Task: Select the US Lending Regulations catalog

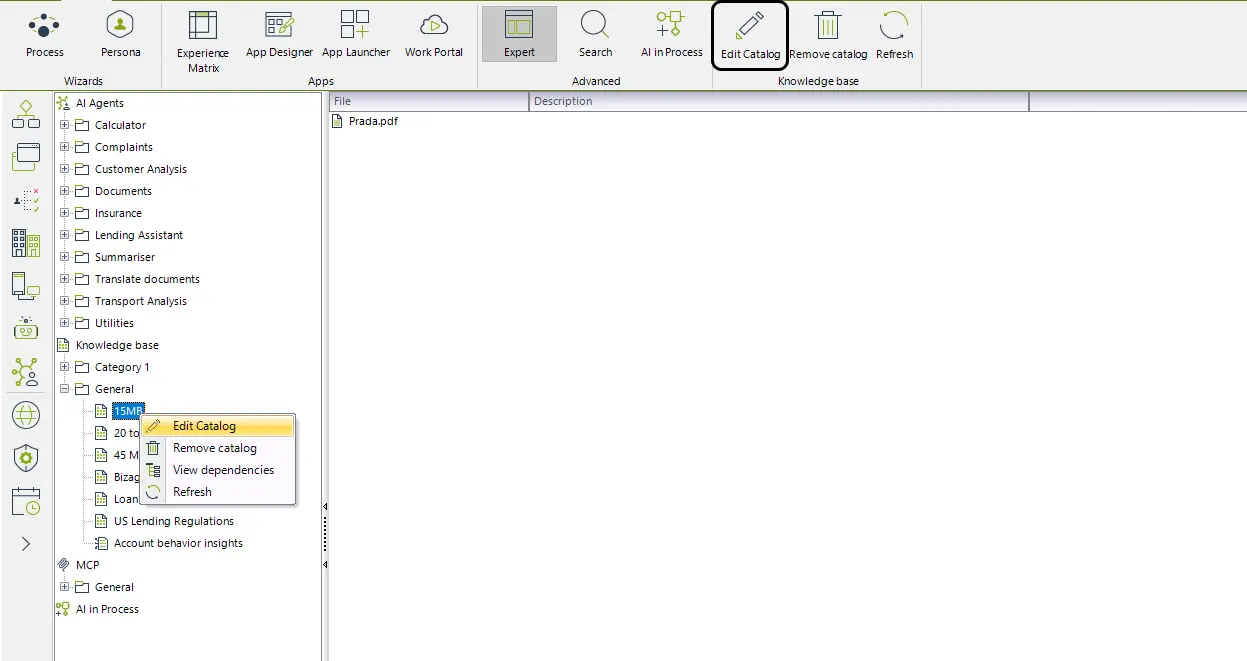Action: (173, 521)
